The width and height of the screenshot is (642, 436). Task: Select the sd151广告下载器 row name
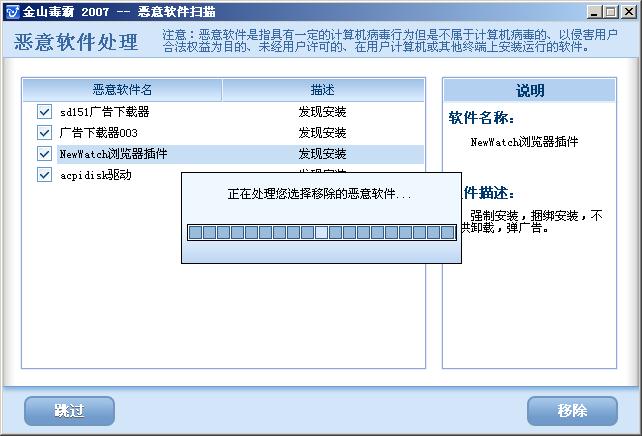click(x=104, y=112)
